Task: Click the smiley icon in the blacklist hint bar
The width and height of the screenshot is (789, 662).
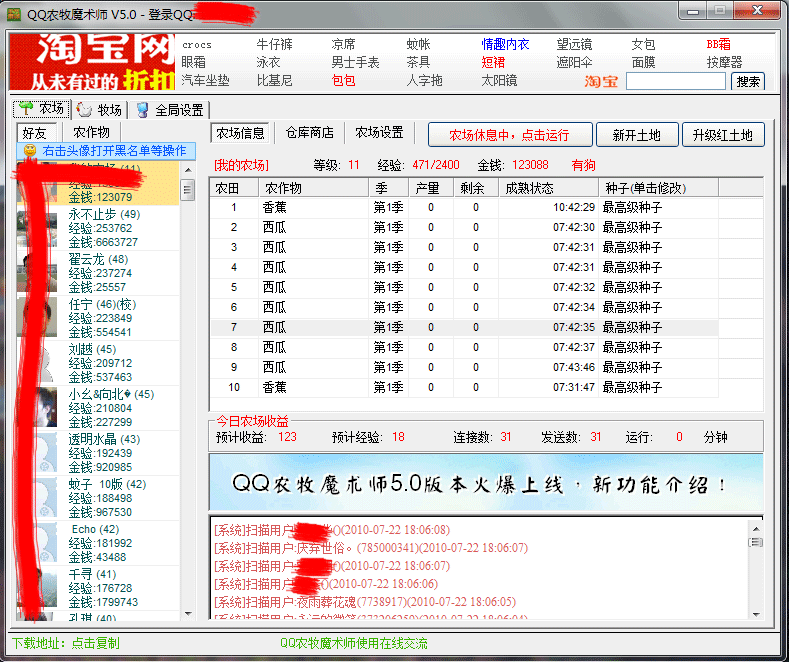Action: pyautogui.click(x=30, y=150)
